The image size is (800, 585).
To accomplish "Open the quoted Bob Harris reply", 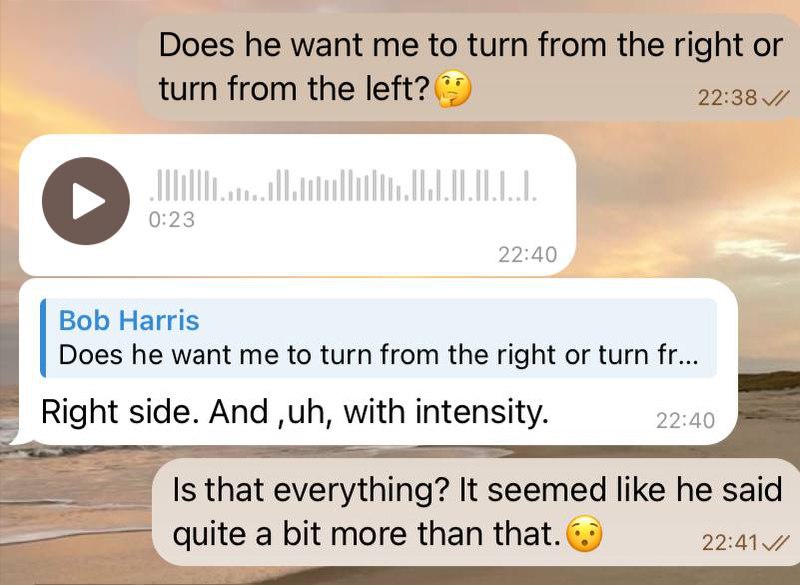I will (379, 338).
